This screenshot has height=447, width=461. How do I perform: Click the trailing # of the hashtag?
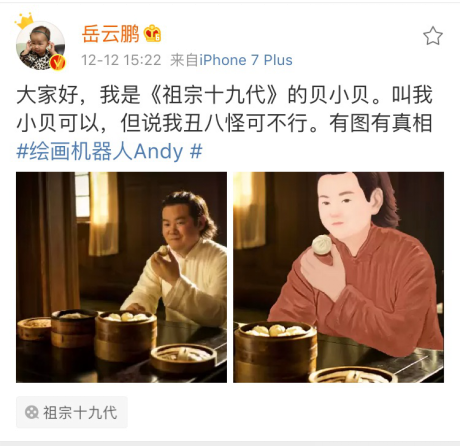pos(196,151)
